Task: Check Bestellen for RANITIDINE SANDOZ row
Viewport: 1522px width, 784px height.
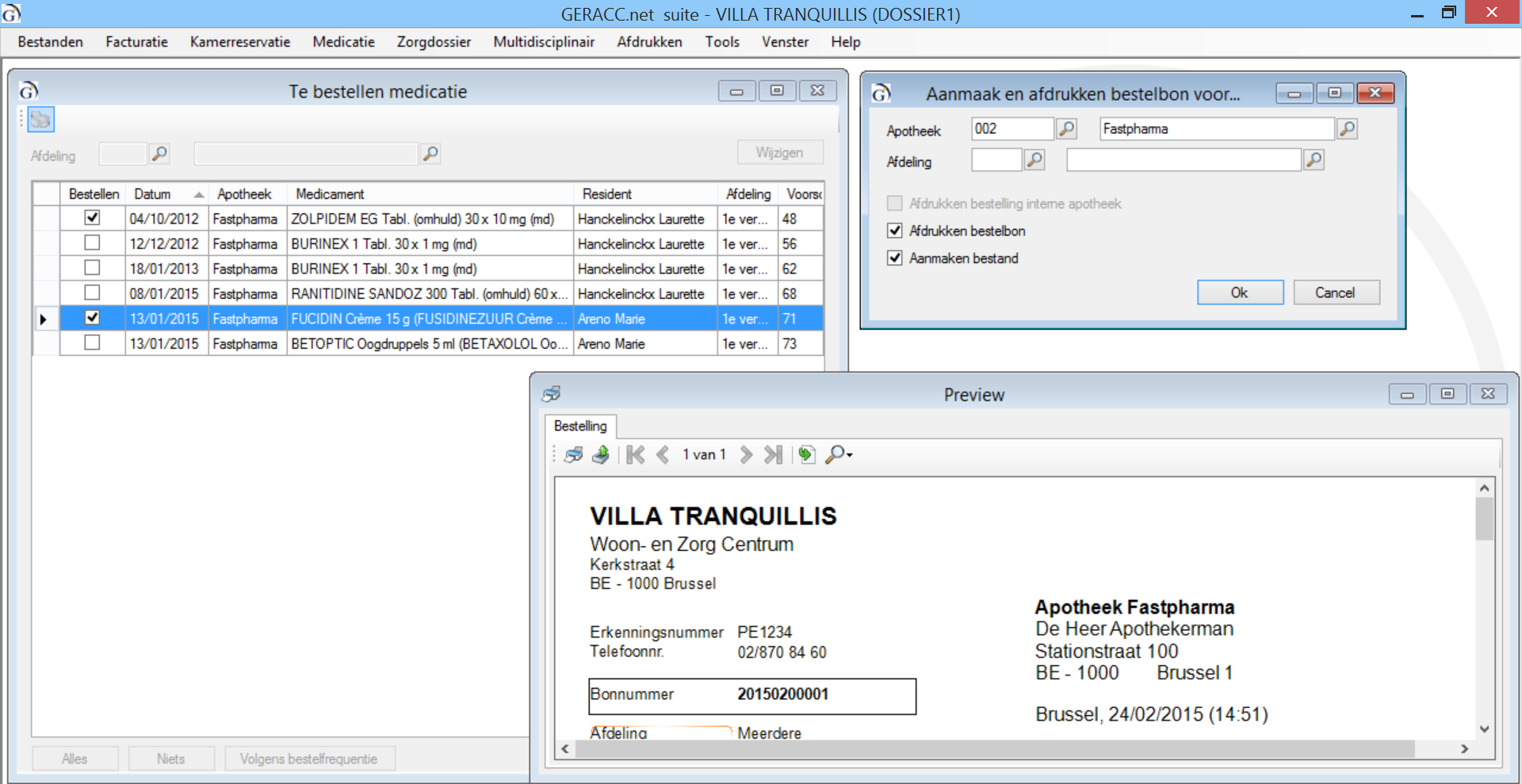Action: pos(92,293)
